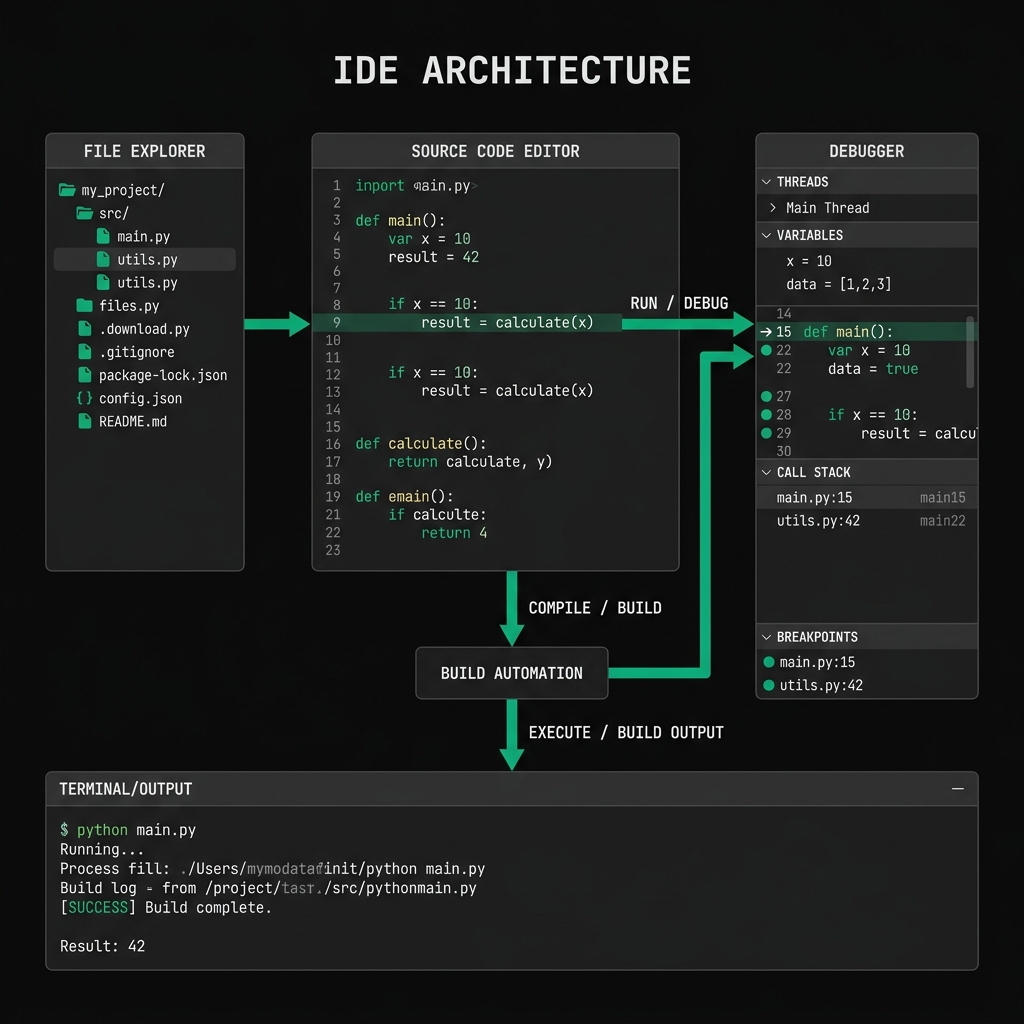Click the file icon beside main.py
The image size is (1024, 1024).
[103, 236]
